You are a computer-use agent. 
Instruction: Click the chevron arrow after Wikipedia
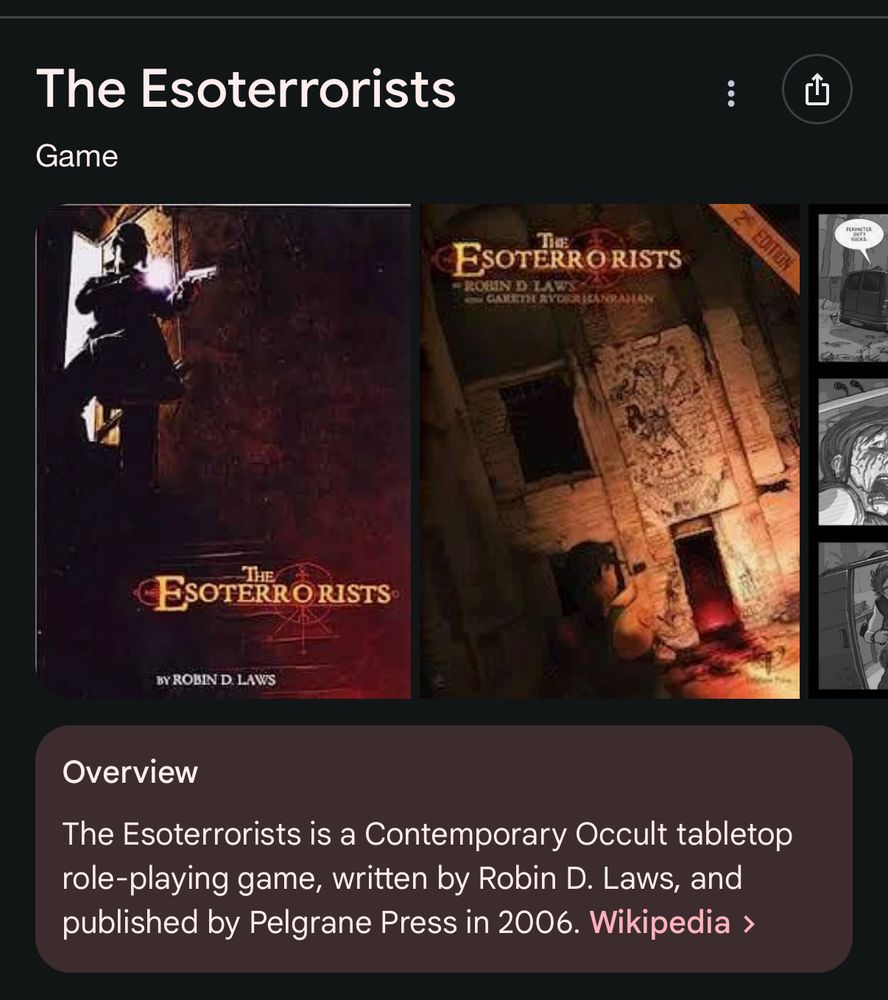pos(750,923)
